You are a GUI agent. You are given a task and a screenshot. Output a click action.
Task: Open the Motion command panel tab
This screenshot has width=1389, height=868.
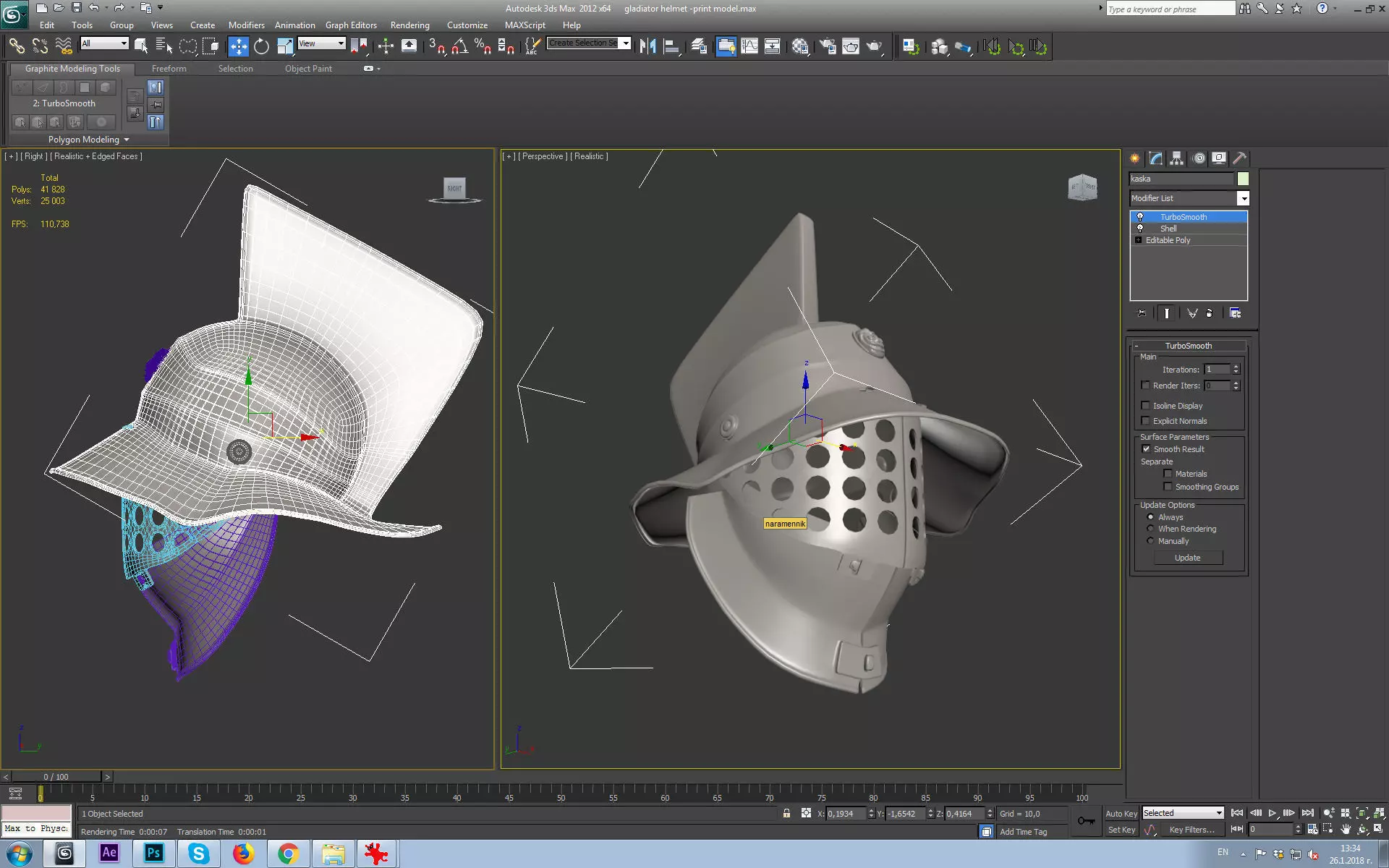tap(1199, 158)
